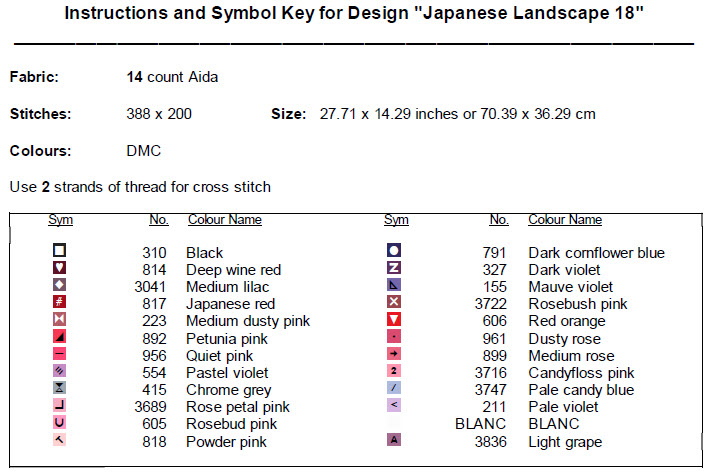Select the 'DMC' colours value
Viewport: 712px width, 475px height.
[x=144, y=151]
